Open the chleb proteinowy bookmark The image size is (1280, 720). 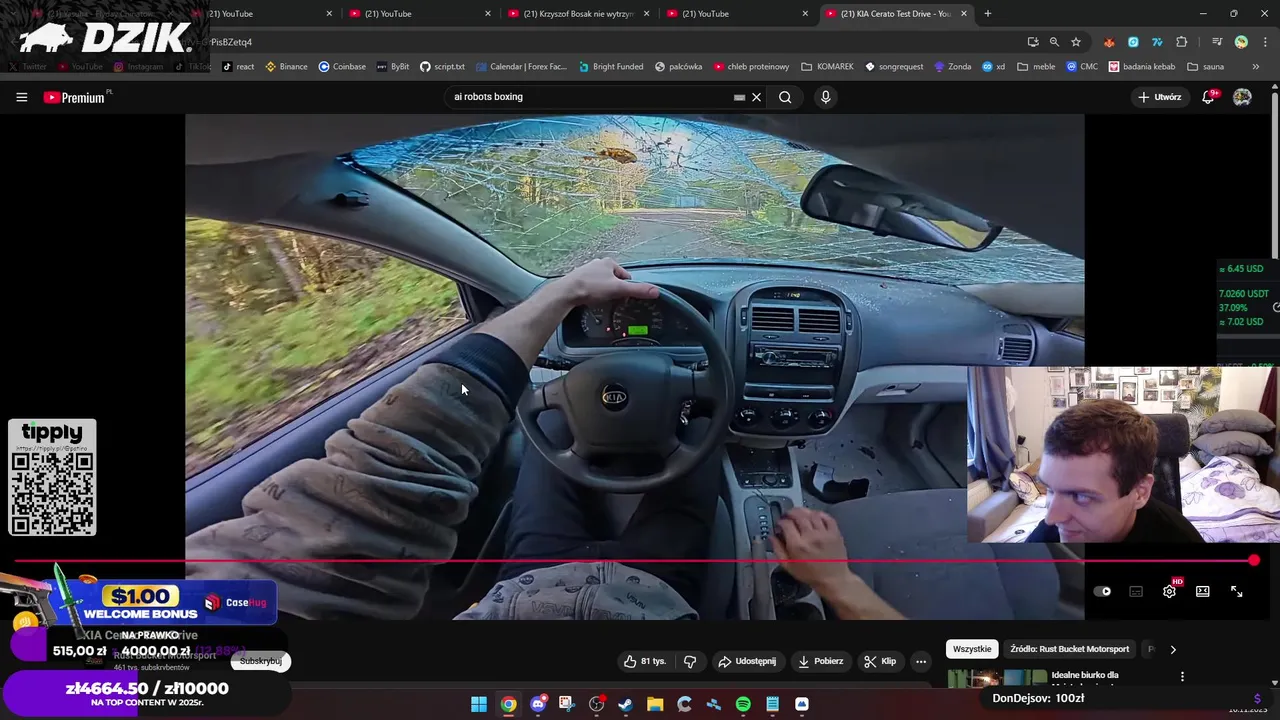(751, 67)
